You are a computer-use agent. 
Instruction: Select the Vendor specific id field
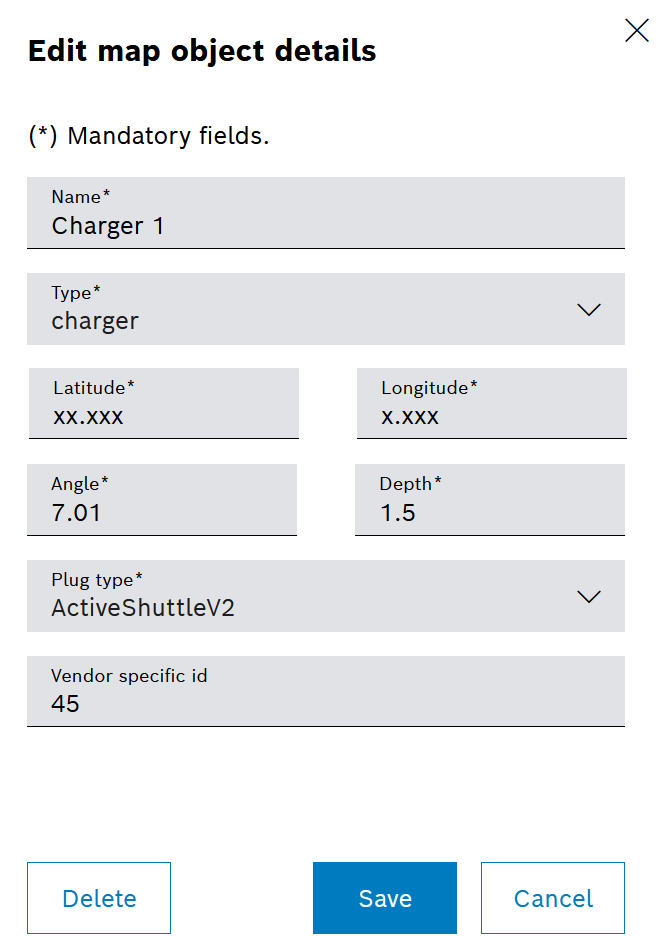pyautogui.click(x=326, y=692)
